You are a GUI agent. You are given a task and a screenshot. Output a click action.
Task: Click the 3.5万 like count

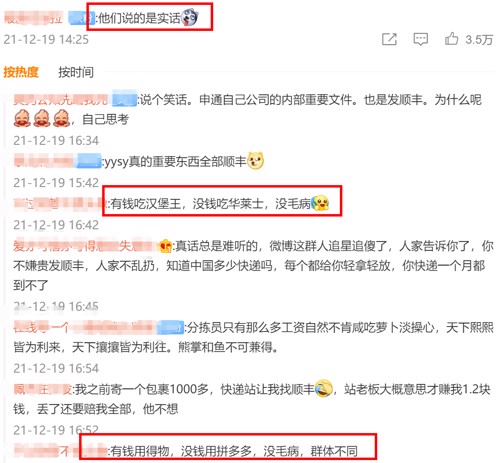pos(479,40)
